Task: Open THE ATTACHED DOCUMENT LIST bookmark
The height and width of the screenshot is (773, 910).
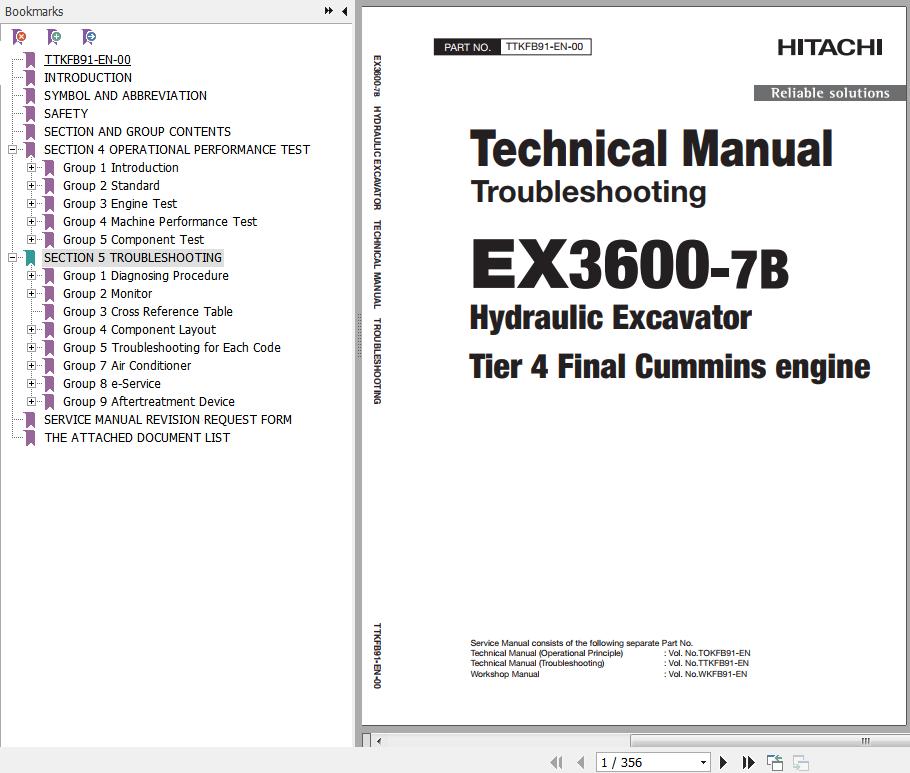Action: point(138,438)
